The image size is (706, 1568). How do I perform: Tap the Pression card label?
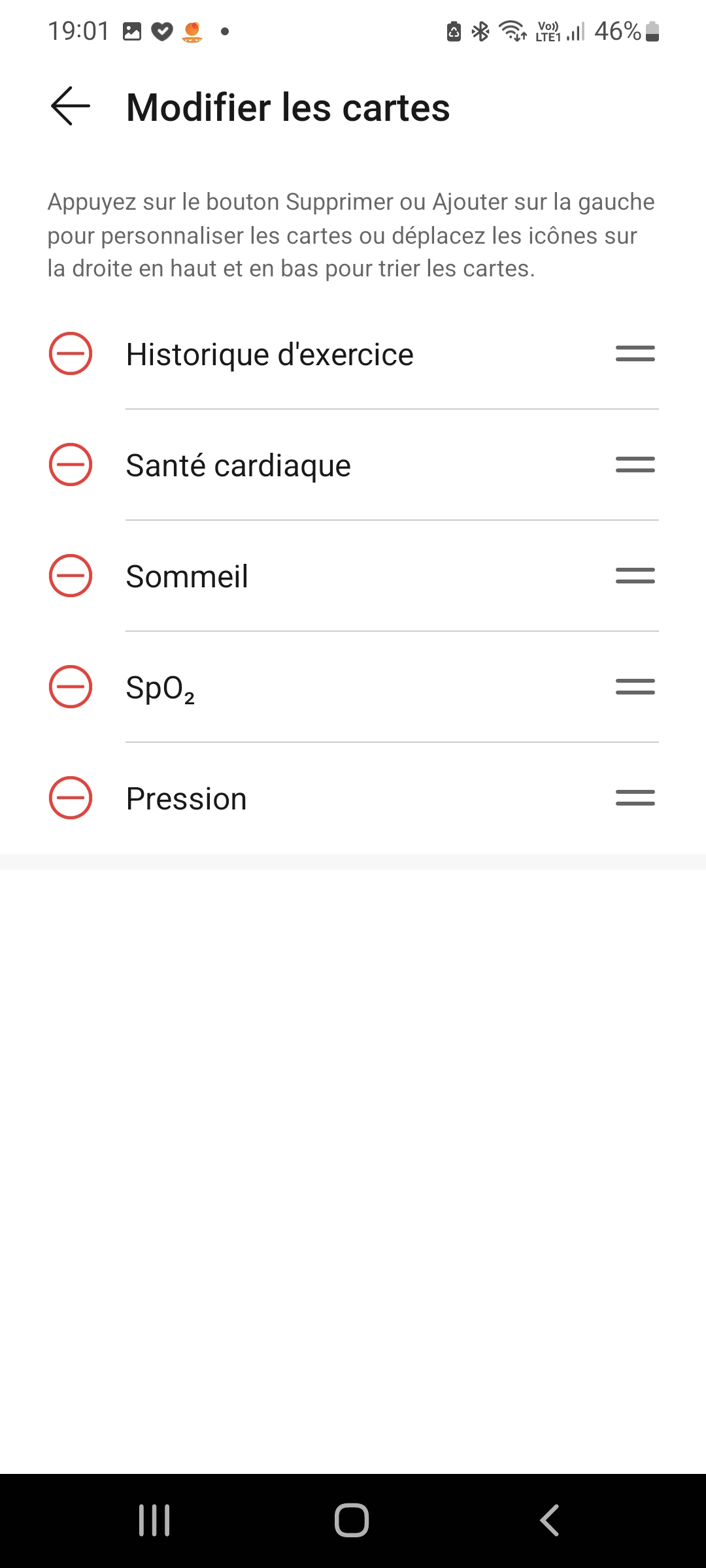tap(186, 799)
